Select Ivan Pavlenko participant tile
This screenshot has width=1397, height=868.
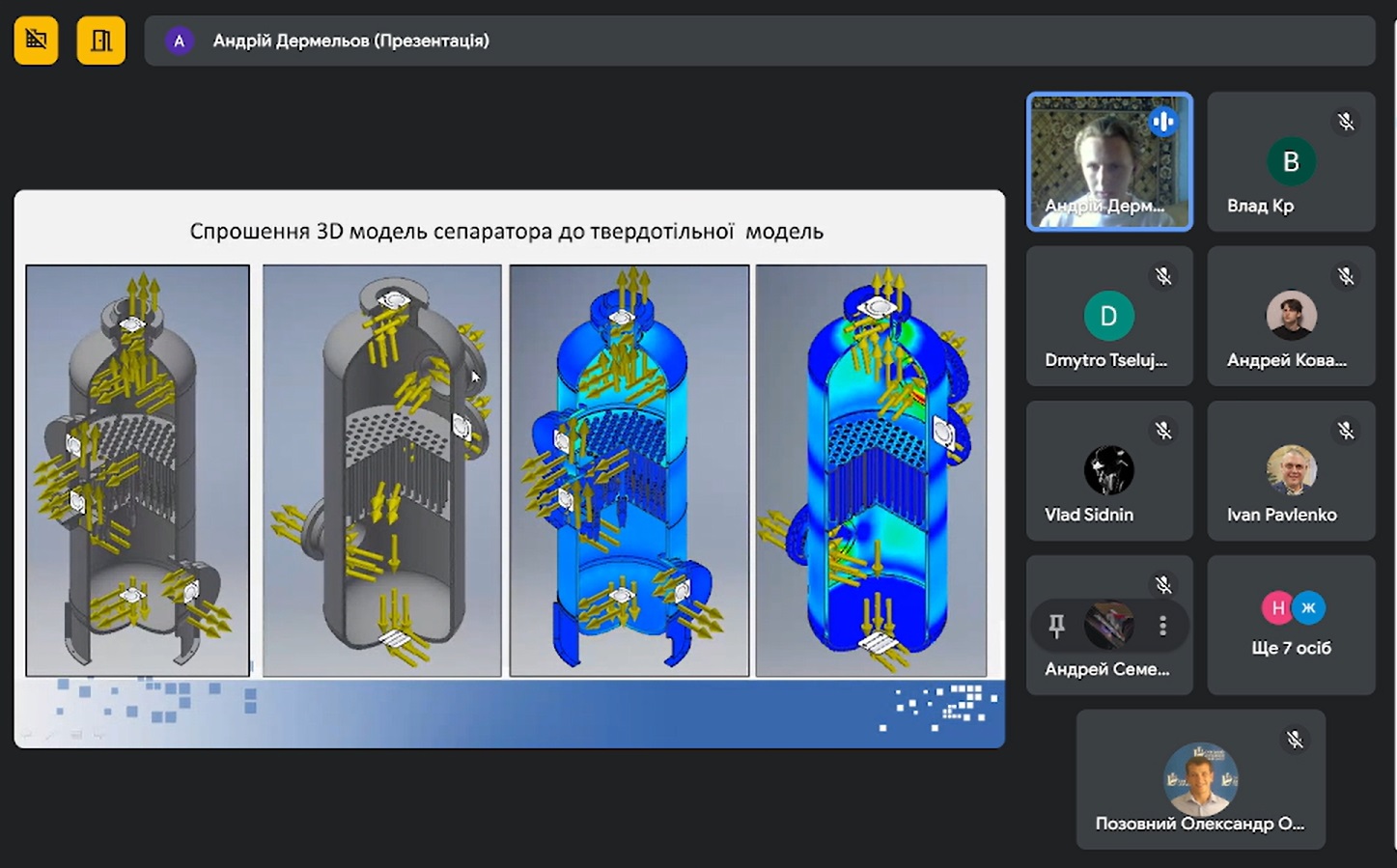1291,470
